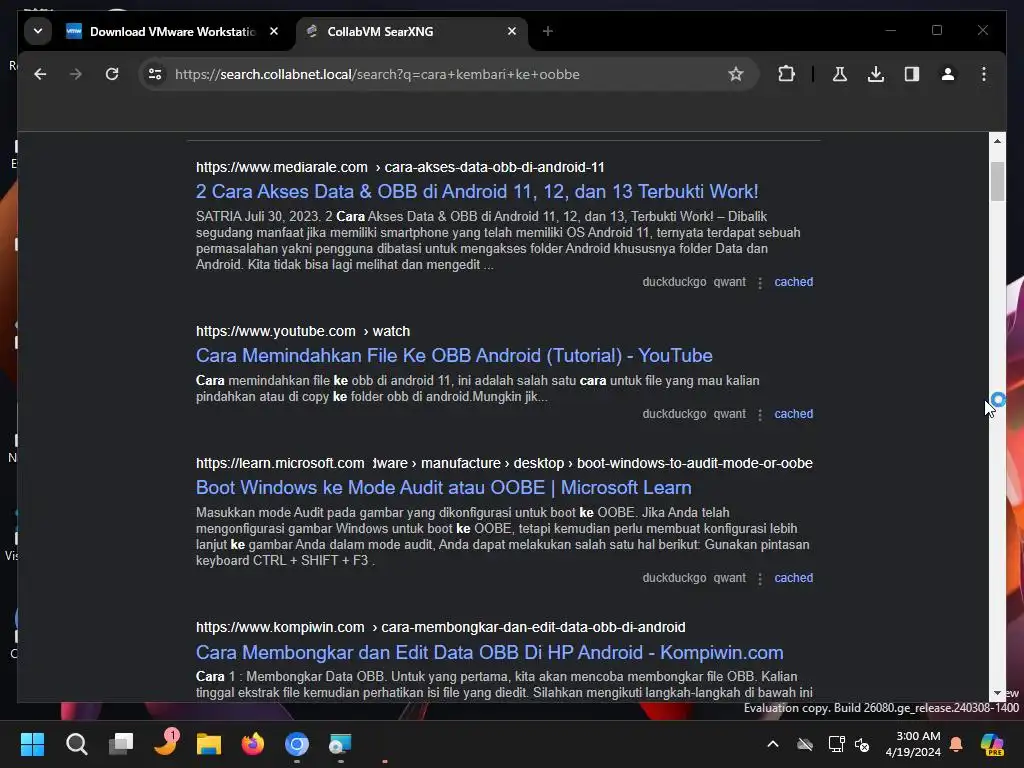Close the CollabVM SearXNG tab
This screenshot has height=768, width=1024.
click(x=512, y=31)
